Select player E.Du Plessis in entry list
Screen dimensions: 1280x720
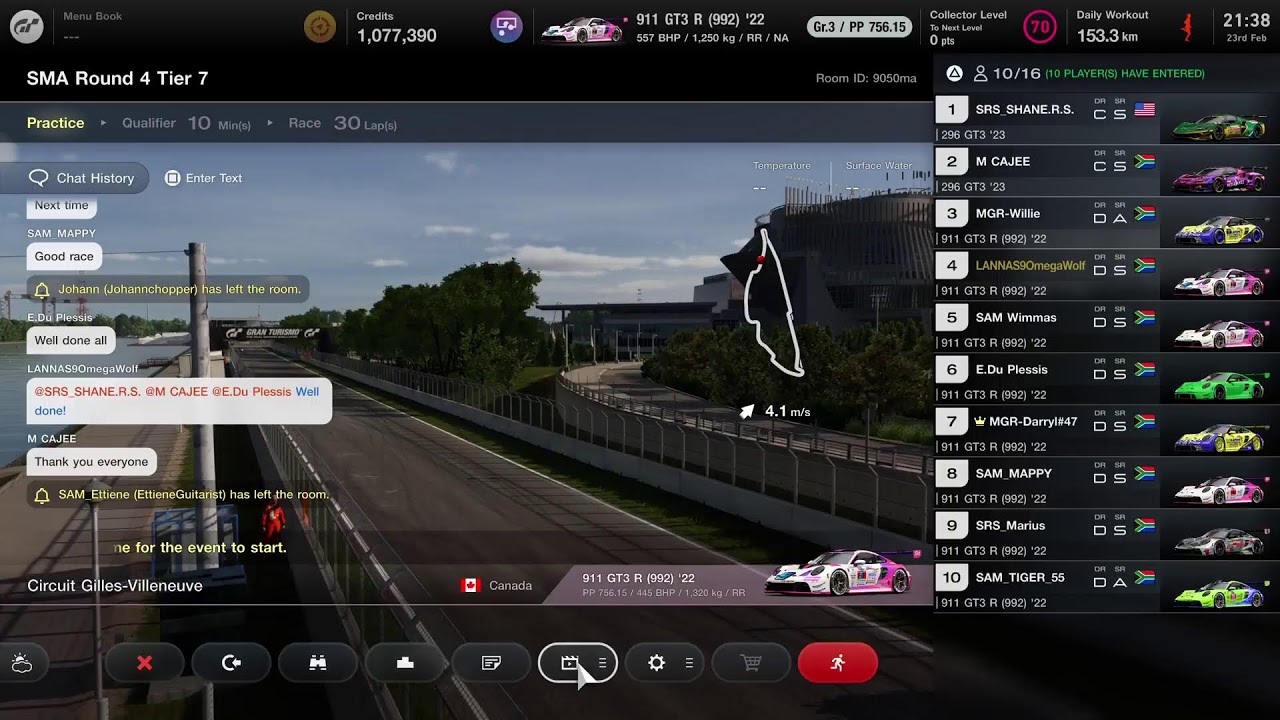tap(1107, 379)
